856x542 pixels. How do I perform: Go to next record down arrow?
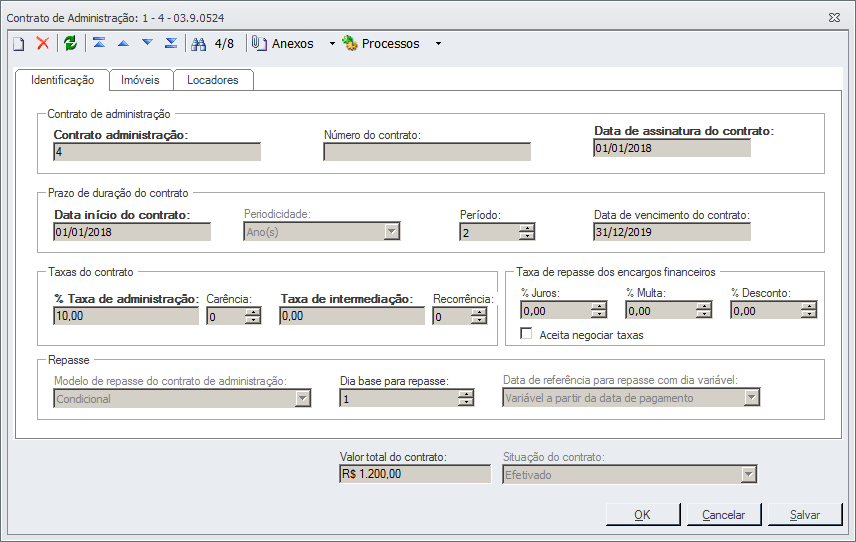pos(147,42)
